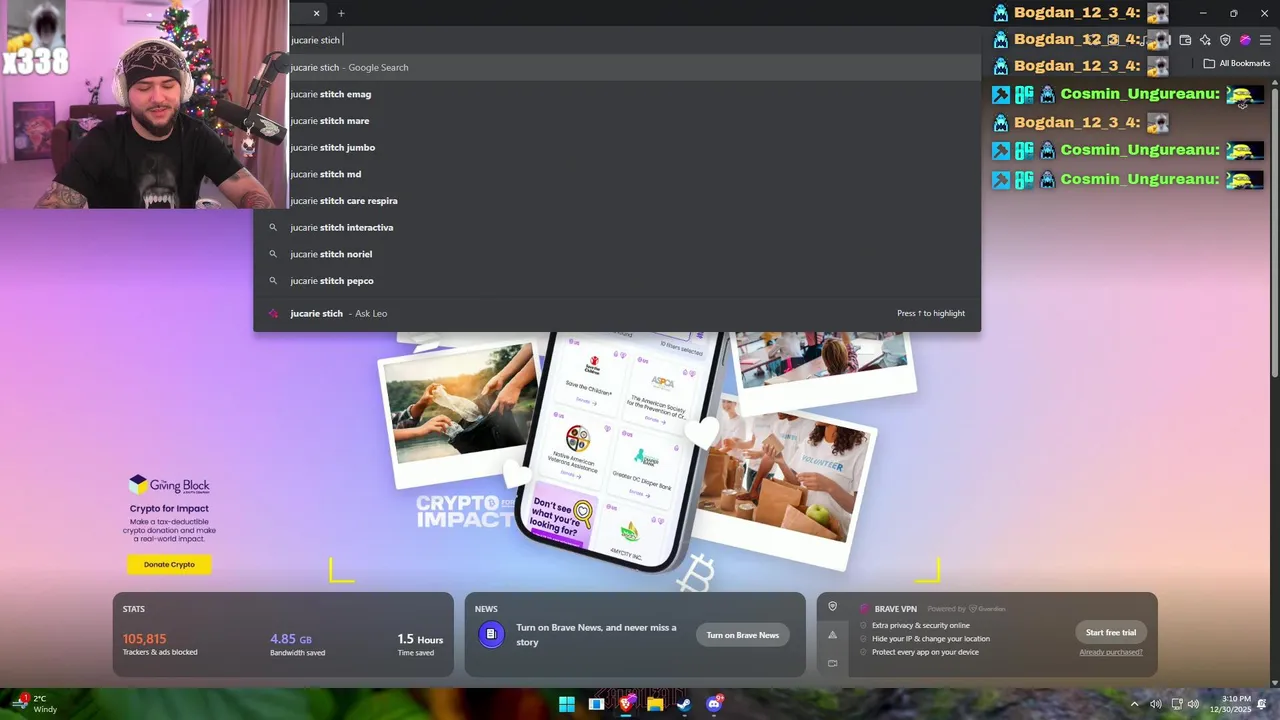Open the 'Already purchased?' link
The width and height of the screenshot is (1280, 720).
click(1111, 652)
